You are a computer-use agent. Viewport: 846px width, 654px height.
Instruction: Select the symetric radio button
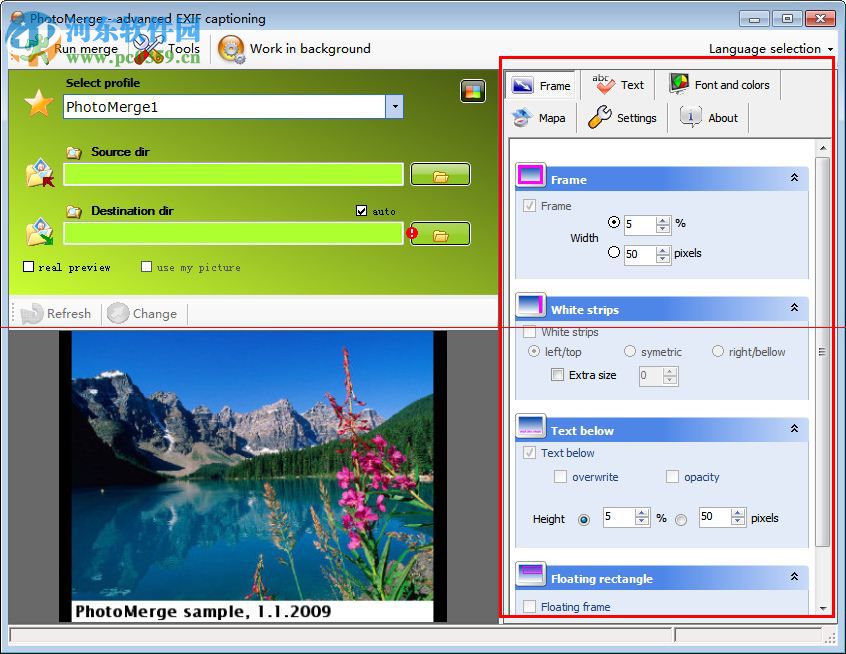coord(630,351)
